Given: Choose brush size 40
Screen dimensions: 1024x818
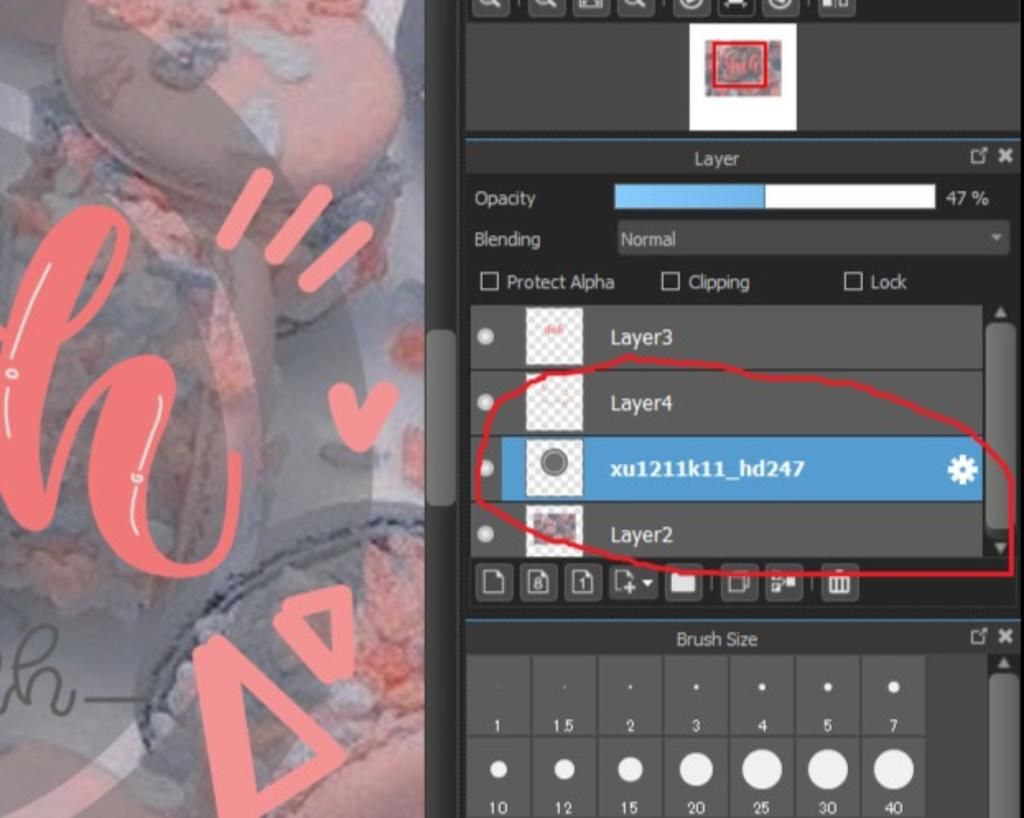Looking at the screenshot, I should (x=893, y=778).
